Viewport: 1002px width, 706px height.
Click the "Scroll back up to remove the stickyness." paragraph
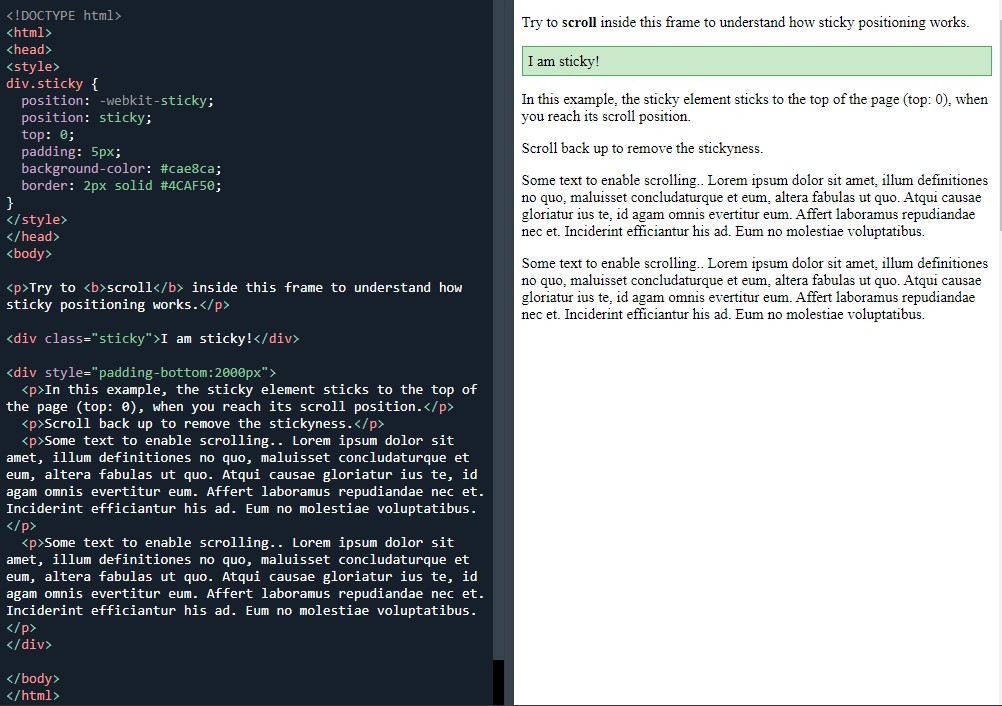point(642,148)
